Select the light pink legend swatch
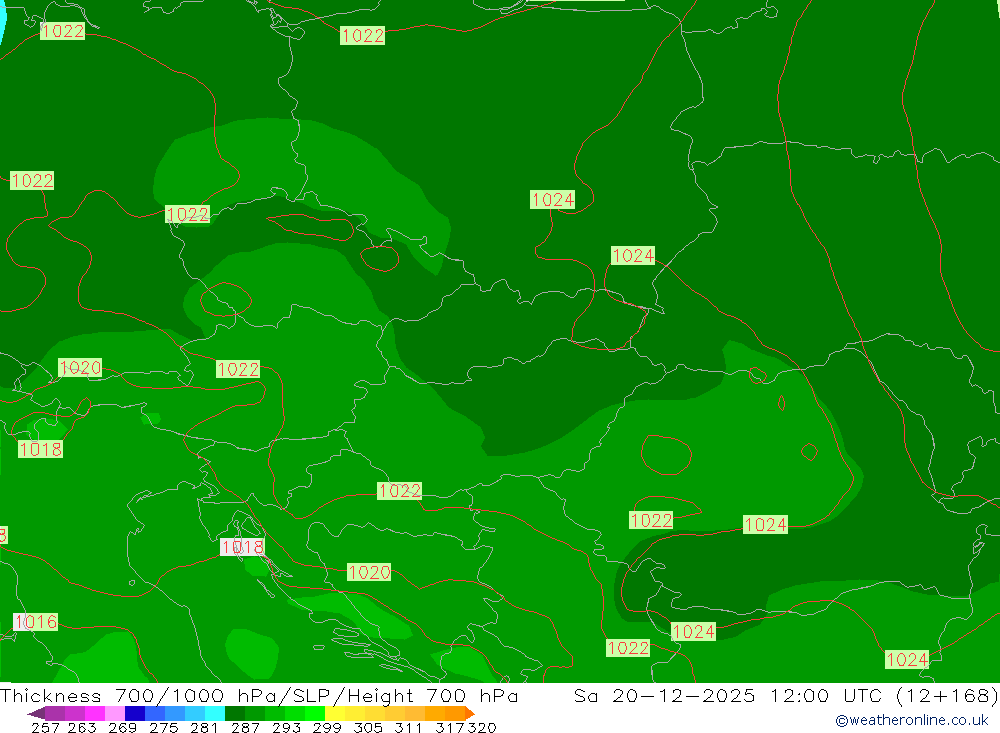Screen dimensions: 1000x733 click(115, 713)
